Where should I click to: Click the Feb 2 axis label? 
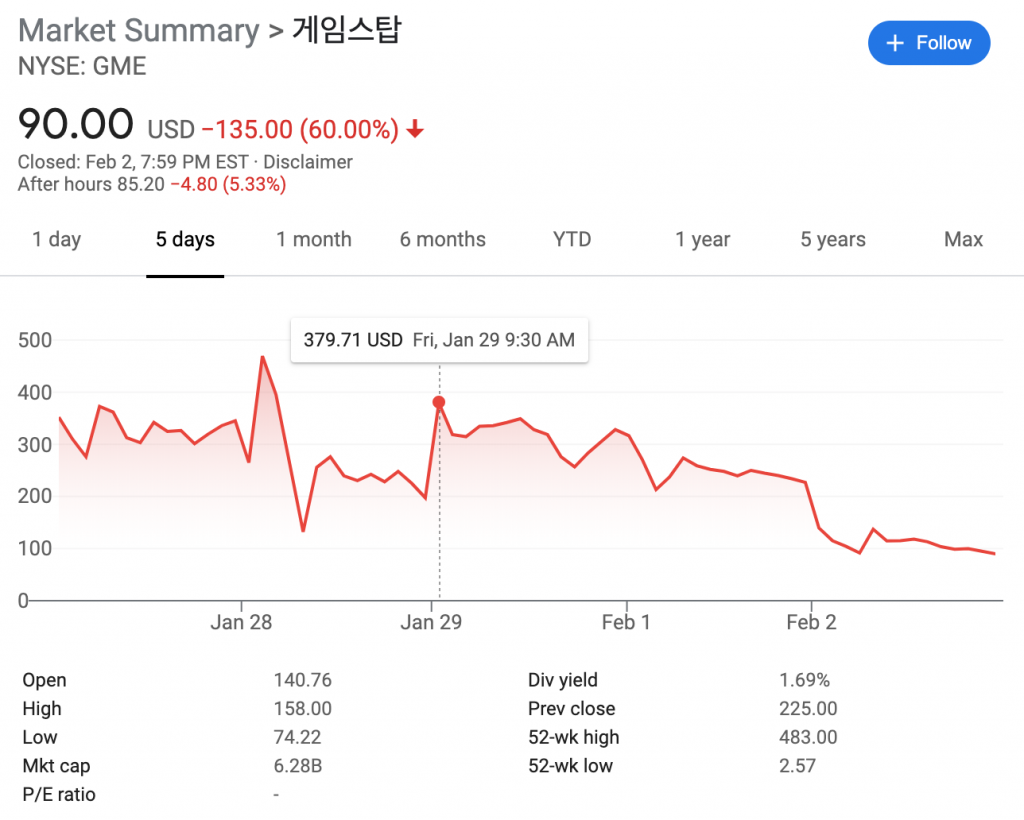point(811,622)
